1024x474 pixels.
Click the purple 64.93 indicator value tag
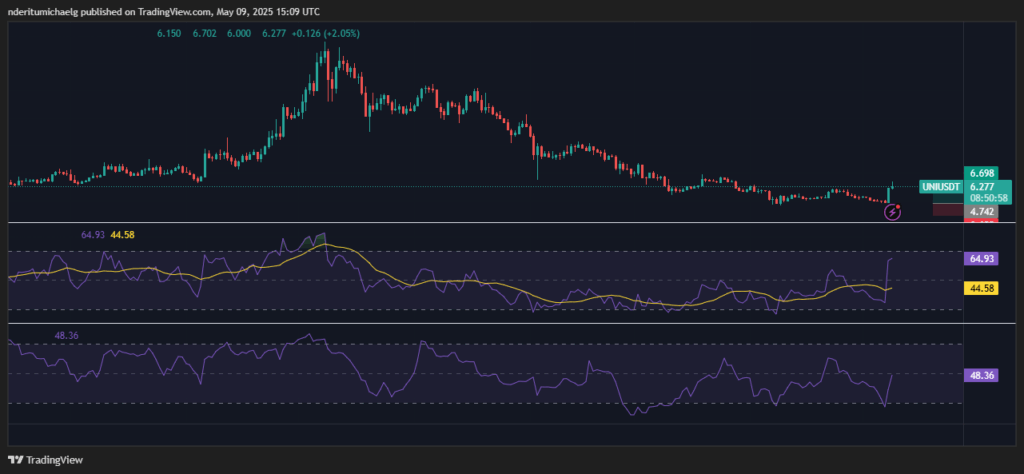981,258
